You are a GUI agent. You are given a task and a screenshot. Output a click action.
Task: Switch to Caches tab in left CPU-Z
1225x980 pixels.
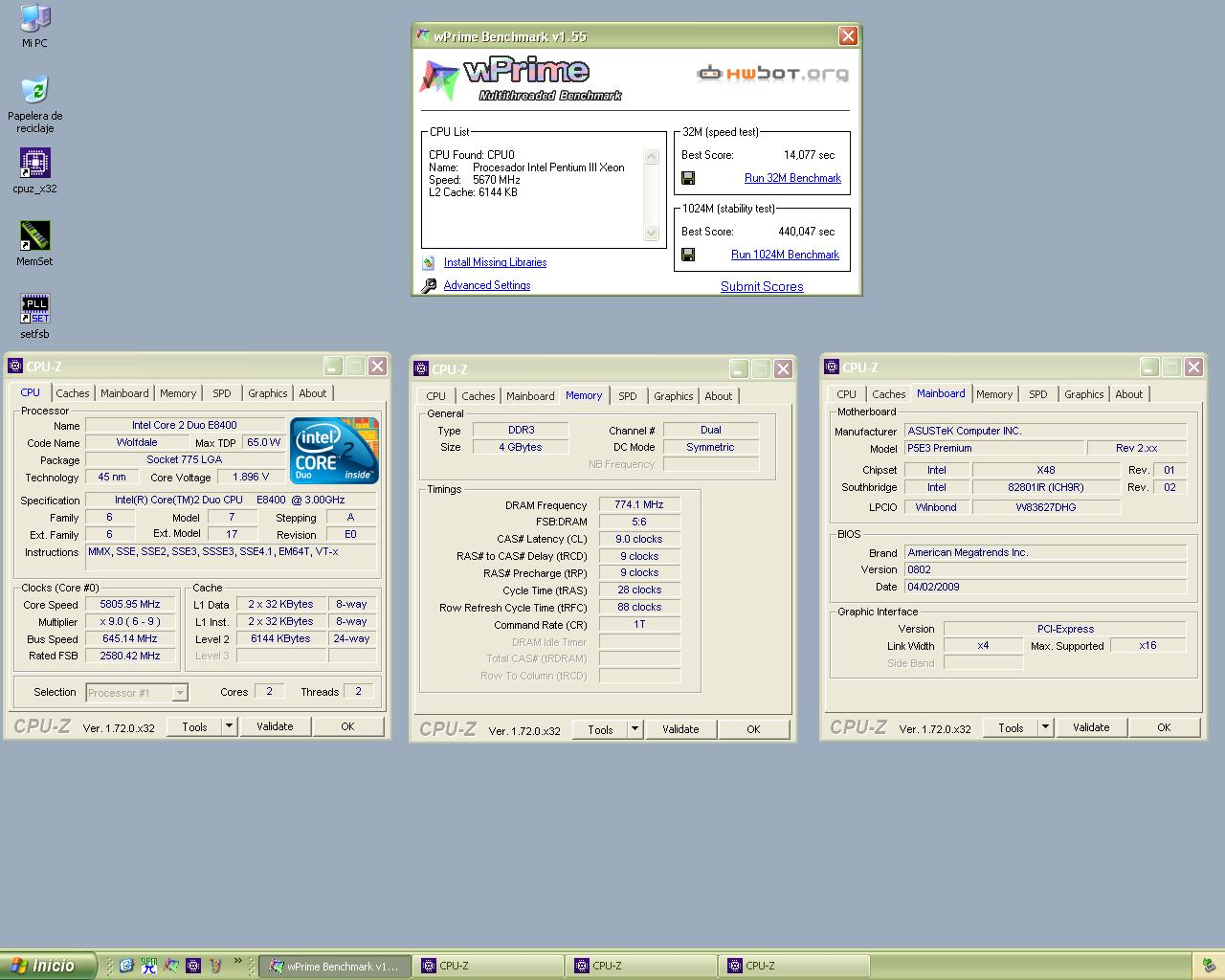[x=72, y=393]
